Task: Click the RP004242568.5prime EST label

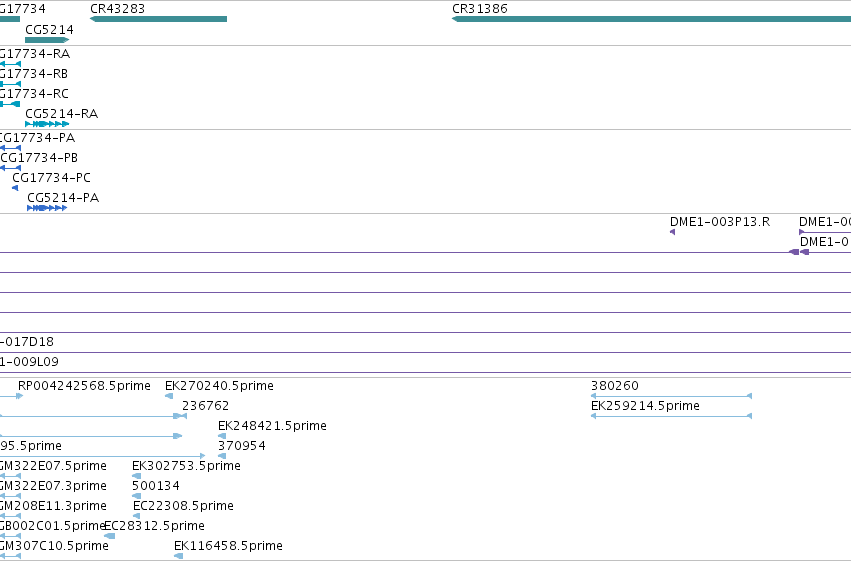Action: [84, 385]
